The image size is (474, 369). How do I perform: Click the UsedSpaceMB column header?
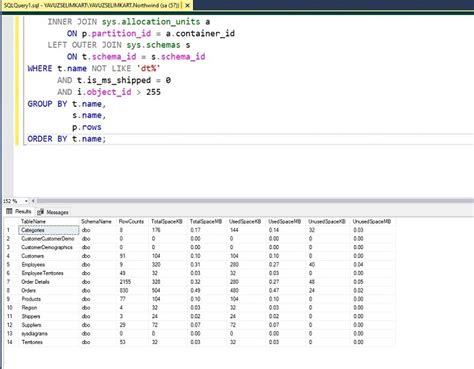click(x=286, y=221)
